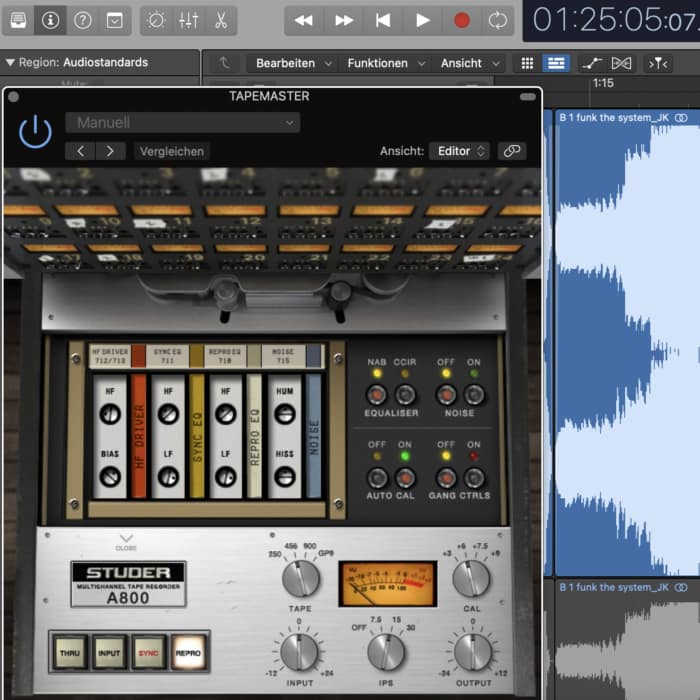Click the Repro EQ LF trim screw

pyautogui.click(x=226, y=476)
